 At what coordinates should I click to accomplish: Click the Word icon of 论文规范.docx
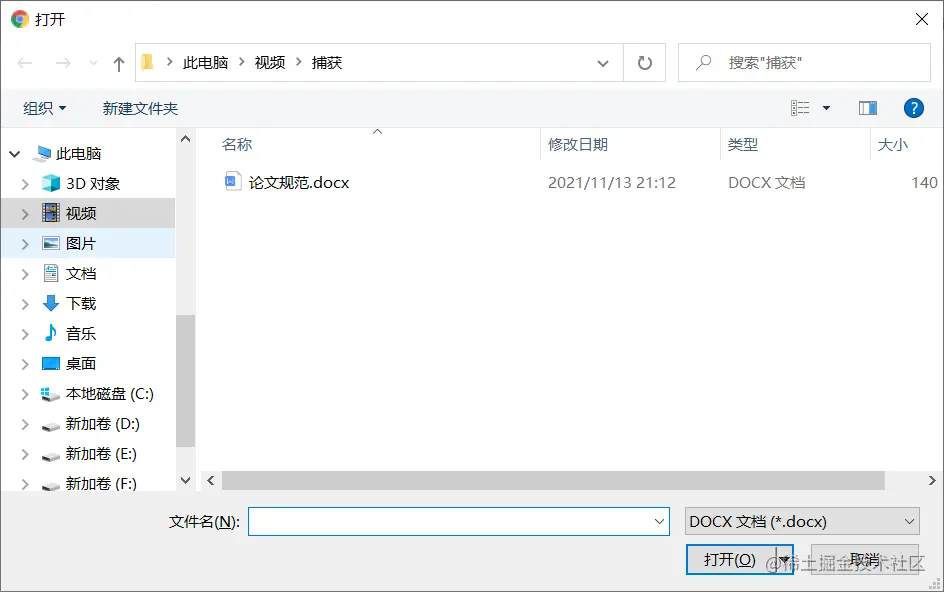(x=232, y=182)
